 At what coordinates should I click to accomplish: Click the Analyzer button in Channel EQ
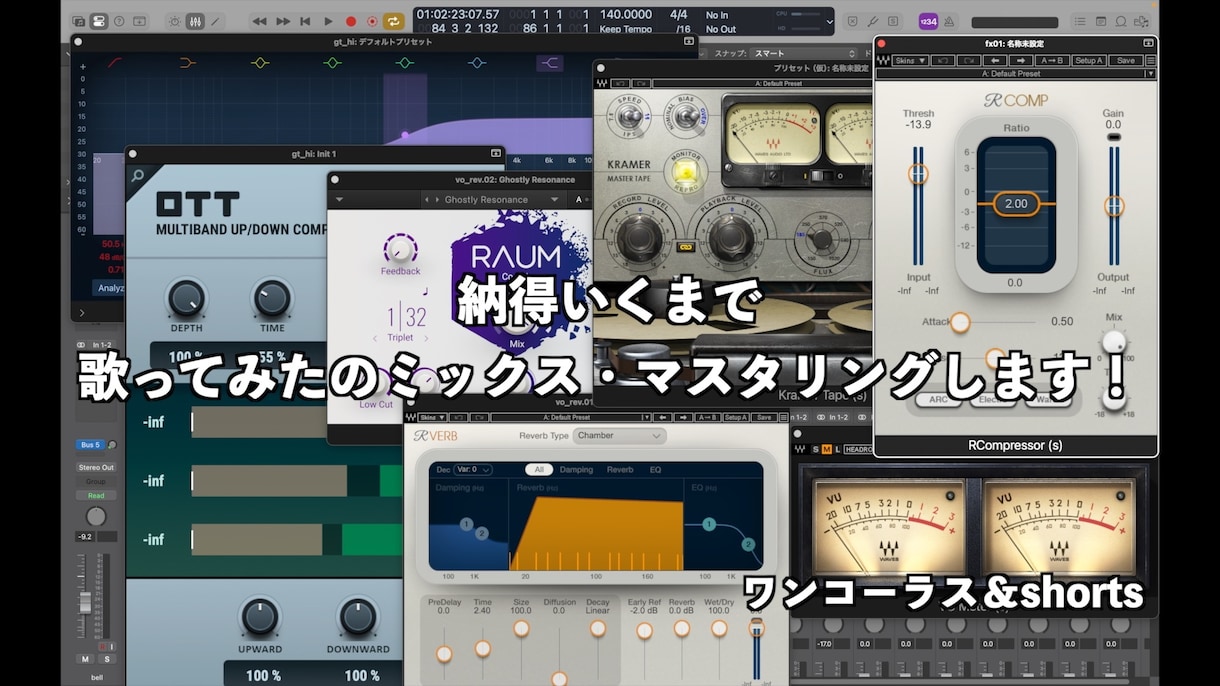[107, 288]
